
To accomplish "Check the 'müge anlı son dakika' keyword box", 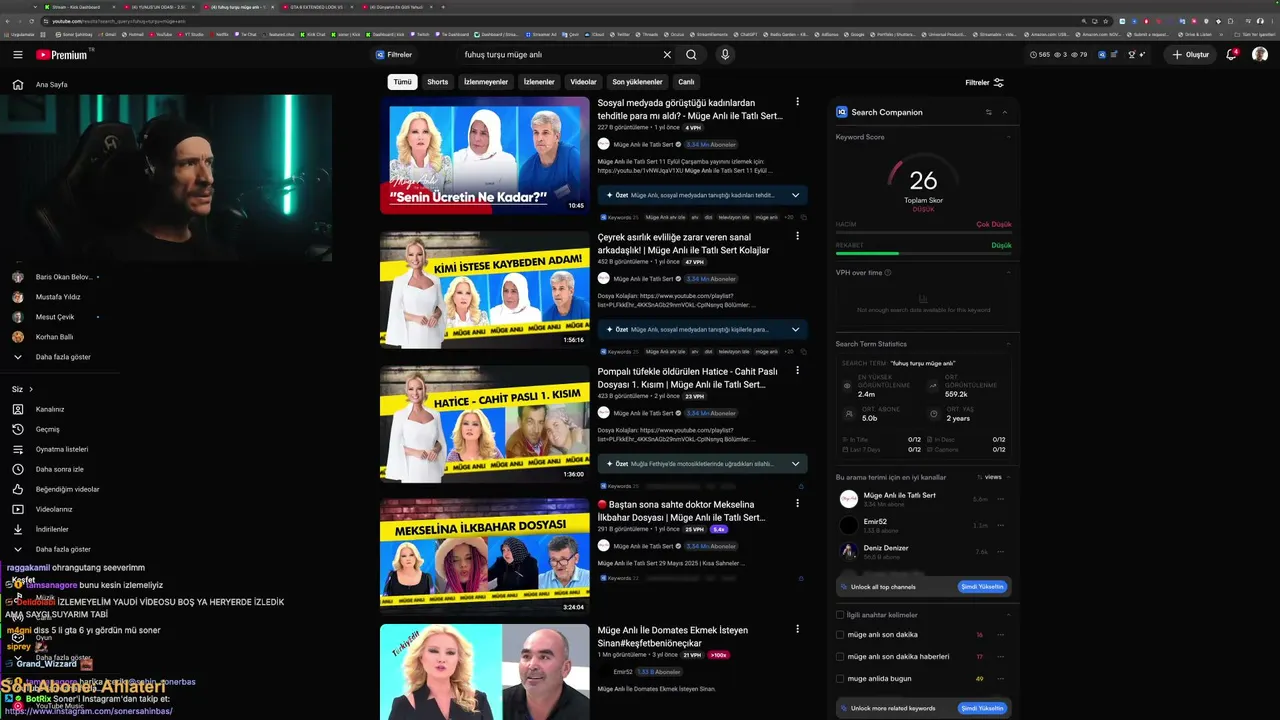I will [x=840, y=635].
